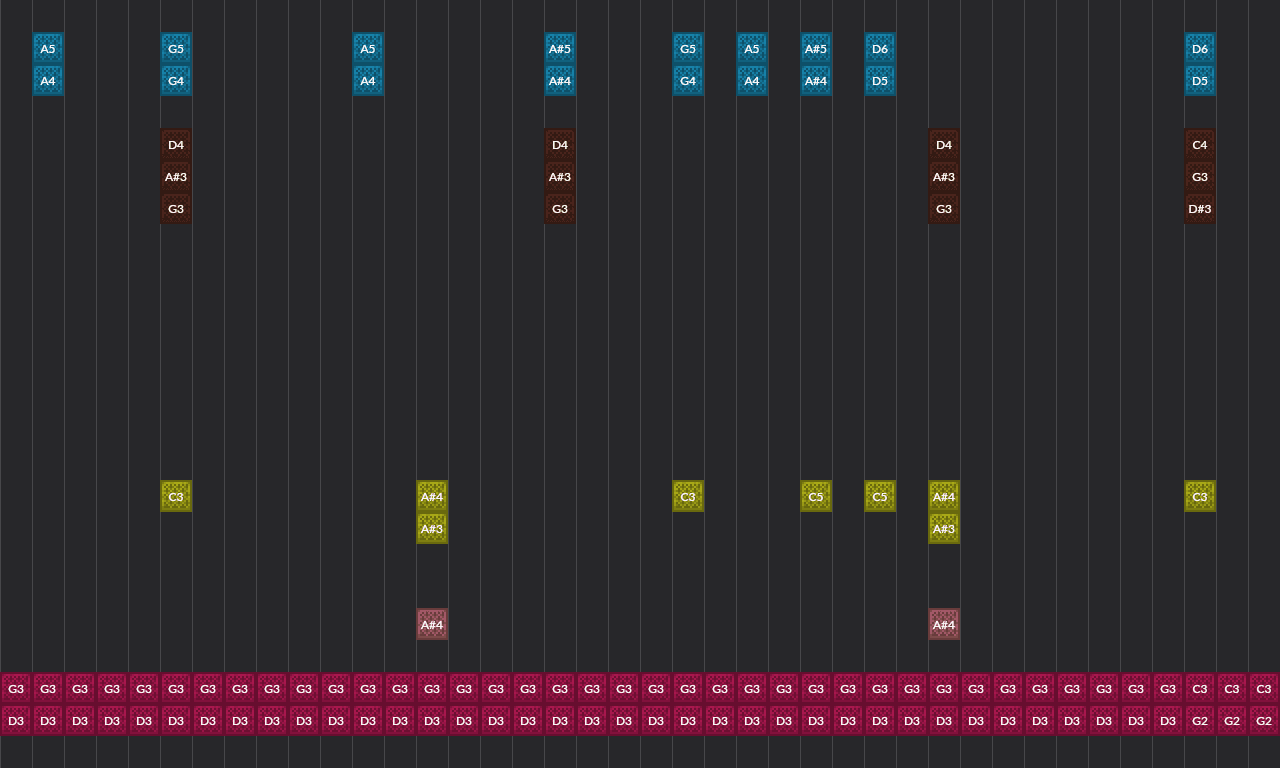The width and height of the screenshot is (1280, 768).
Task: Click the yellow A#4 note under a D4 chord
Action: coord(944,497)
